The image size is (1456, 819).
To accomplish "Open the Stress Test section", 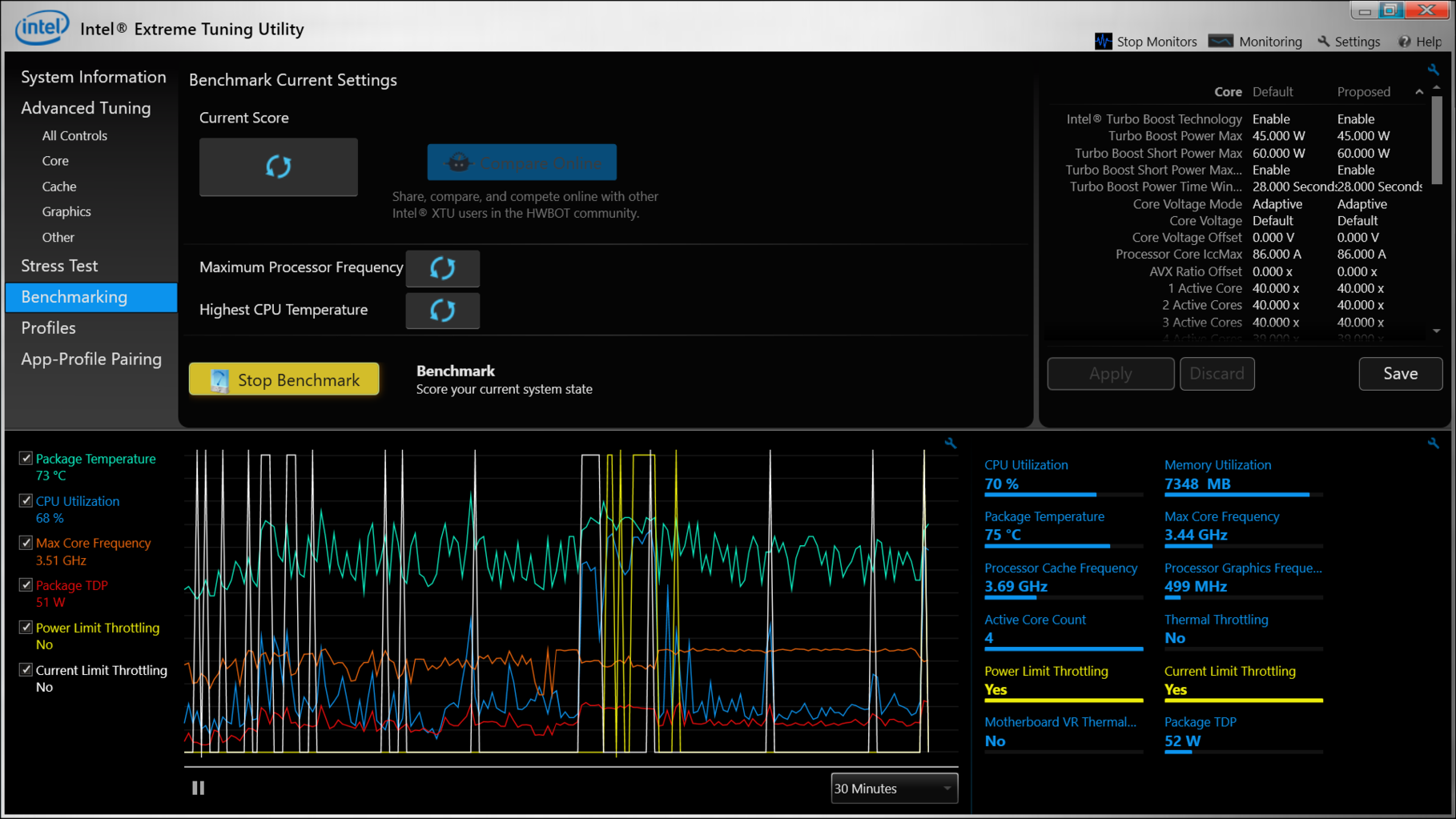I will coord(59,266).
